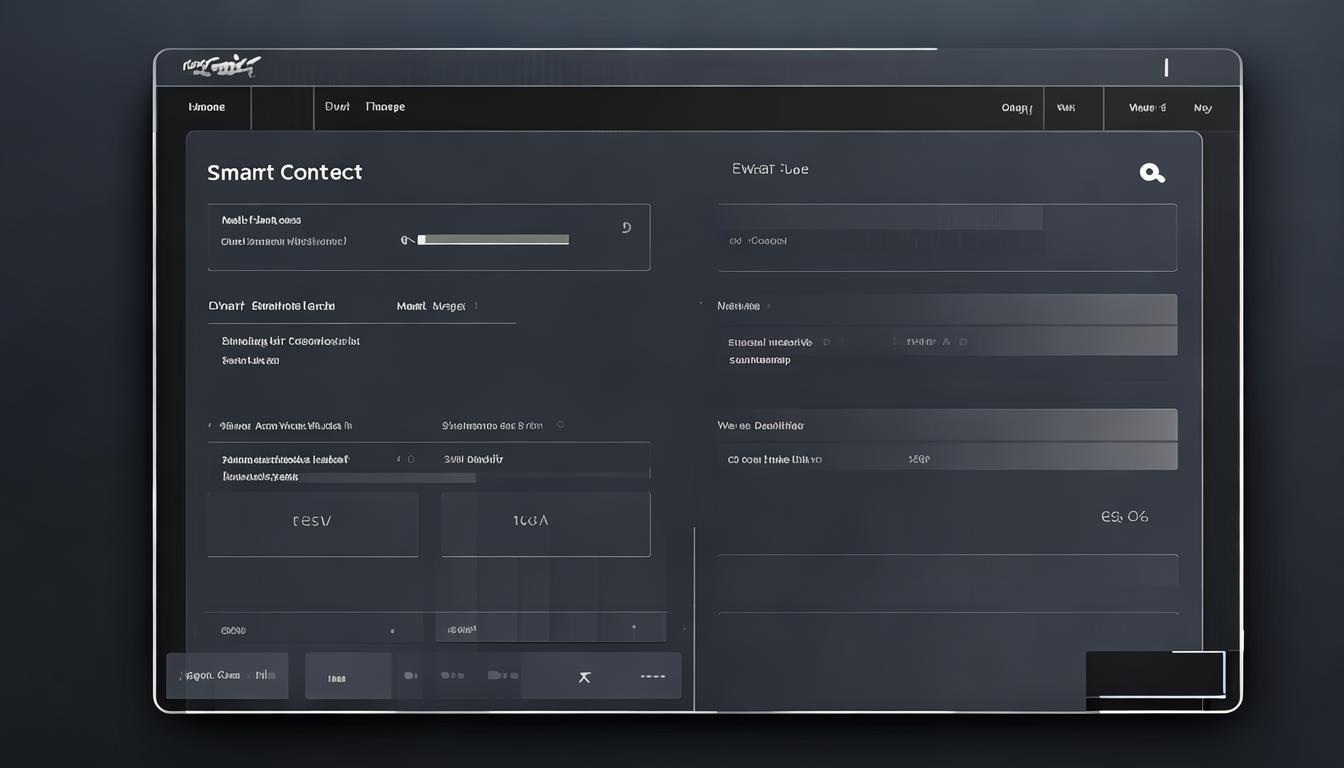Select the Ney item in top bar
Image resolution: width=1344 pixels, height=768 pixels.
click(1202, 108)
